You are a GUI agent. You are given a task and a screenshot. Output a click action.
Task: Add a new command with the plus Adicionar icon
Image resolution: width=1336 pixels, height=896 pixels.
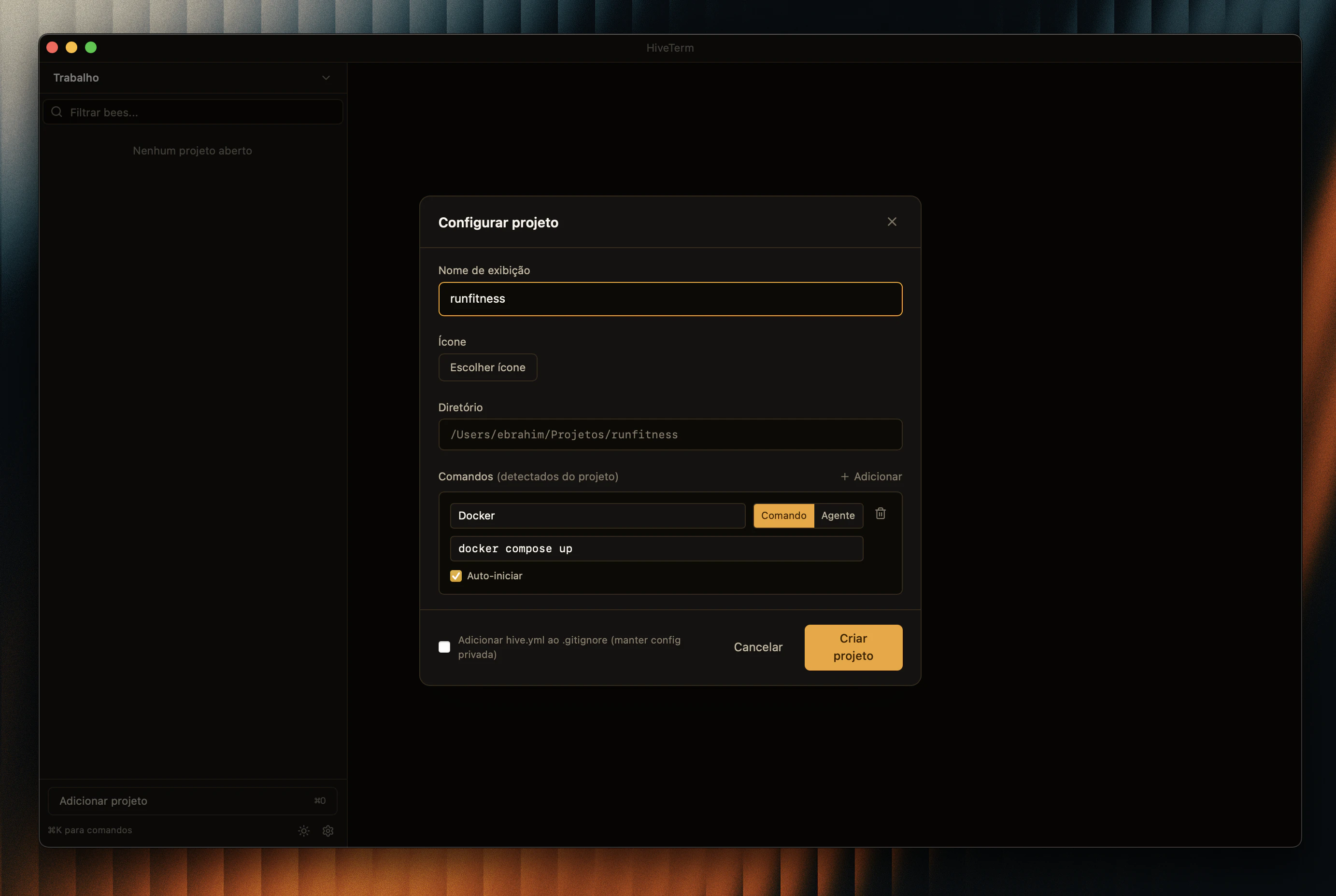click(870, 476)
